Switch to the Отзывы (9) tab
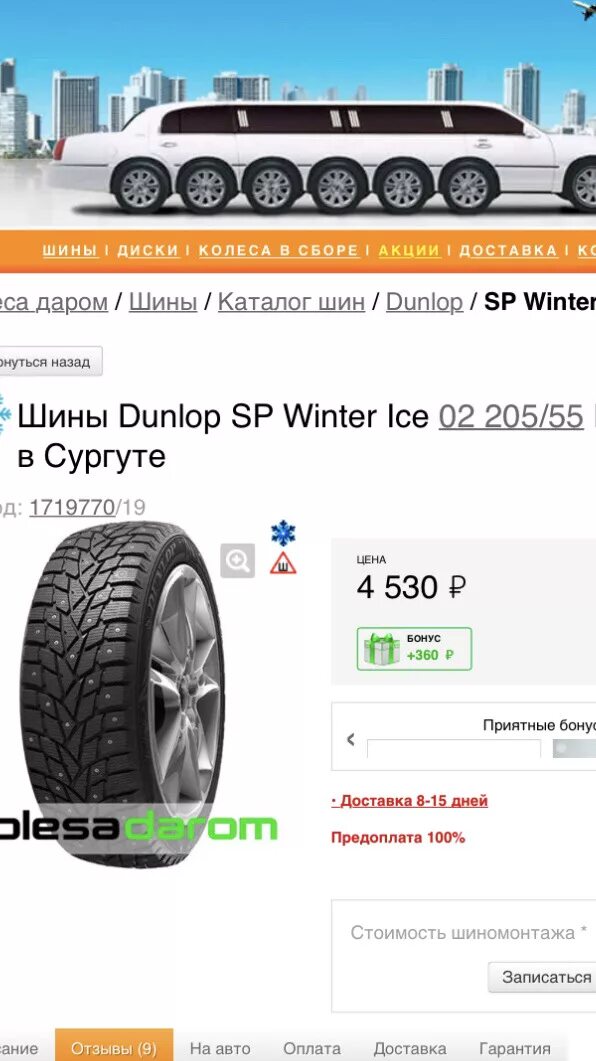Screen dimensions: 596x1061 coord(114,1049)
